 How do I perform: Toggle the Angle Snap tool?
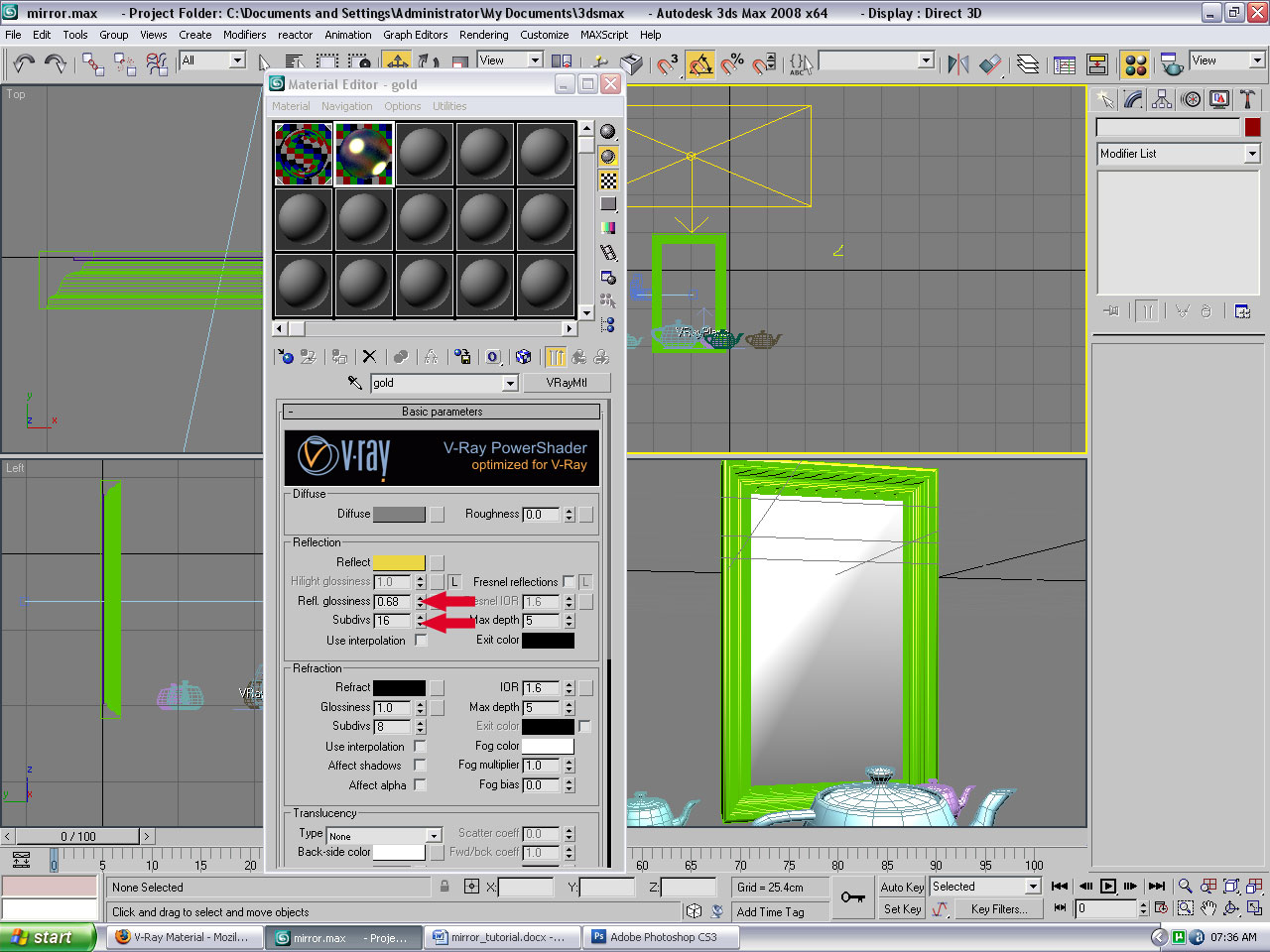700,64
